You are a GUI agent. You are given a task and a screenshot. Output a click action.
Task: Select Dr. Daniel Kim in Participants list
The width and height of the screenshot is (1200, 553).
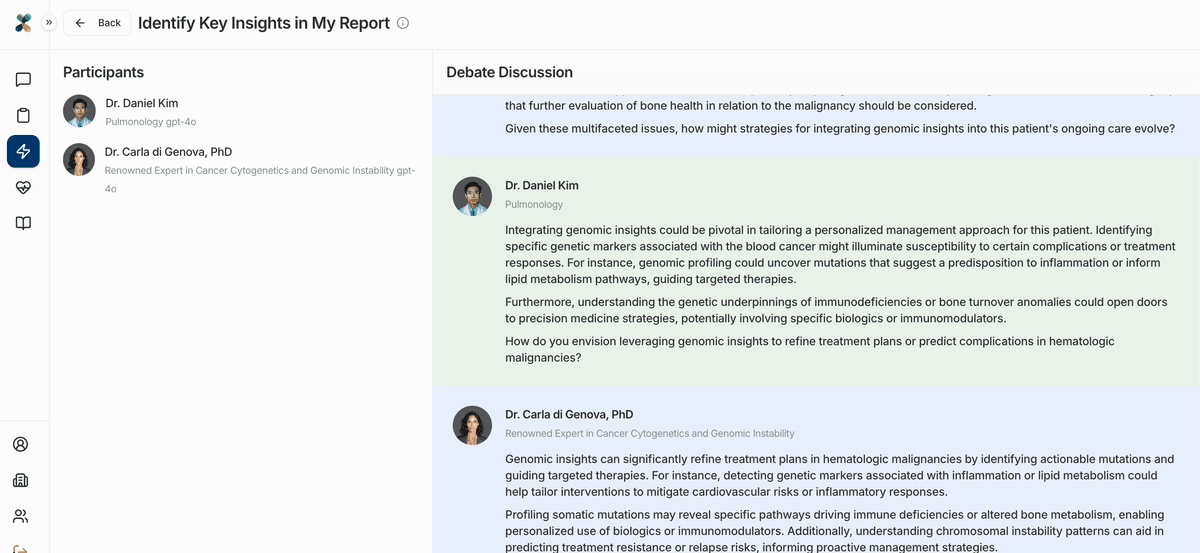[x=142, y=103]
